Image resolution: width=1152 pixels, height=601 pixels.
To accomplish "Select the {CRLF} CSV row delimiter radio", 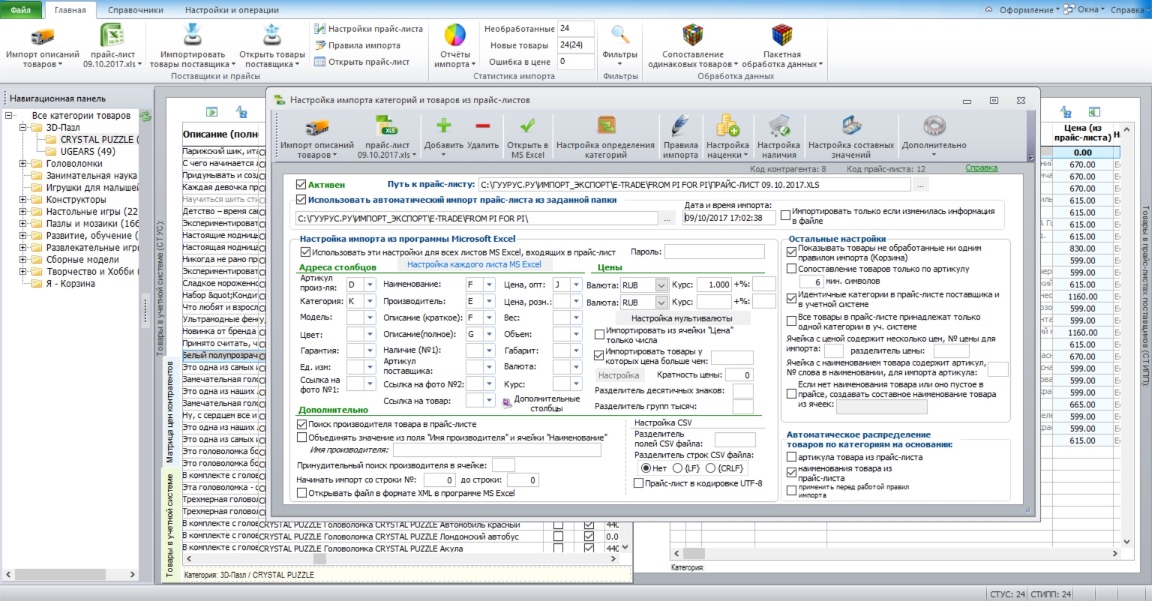I will [x=710, y=468].
